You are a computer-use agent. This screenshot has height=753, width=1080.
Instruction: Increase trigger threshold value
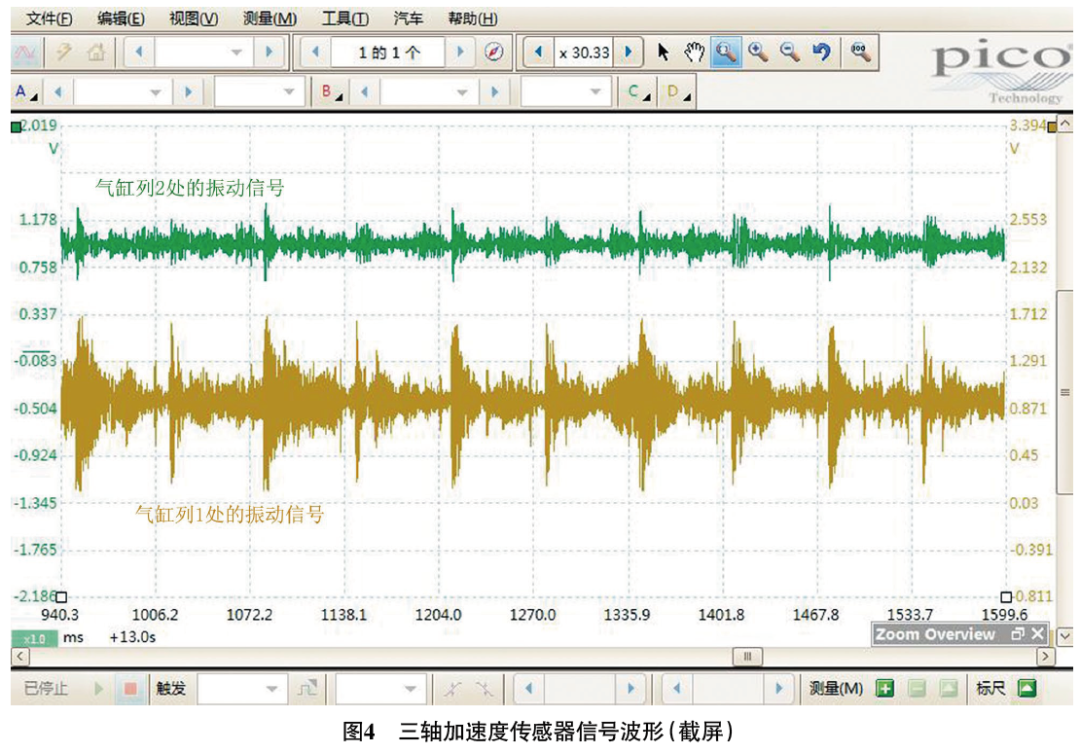point(630,688)
